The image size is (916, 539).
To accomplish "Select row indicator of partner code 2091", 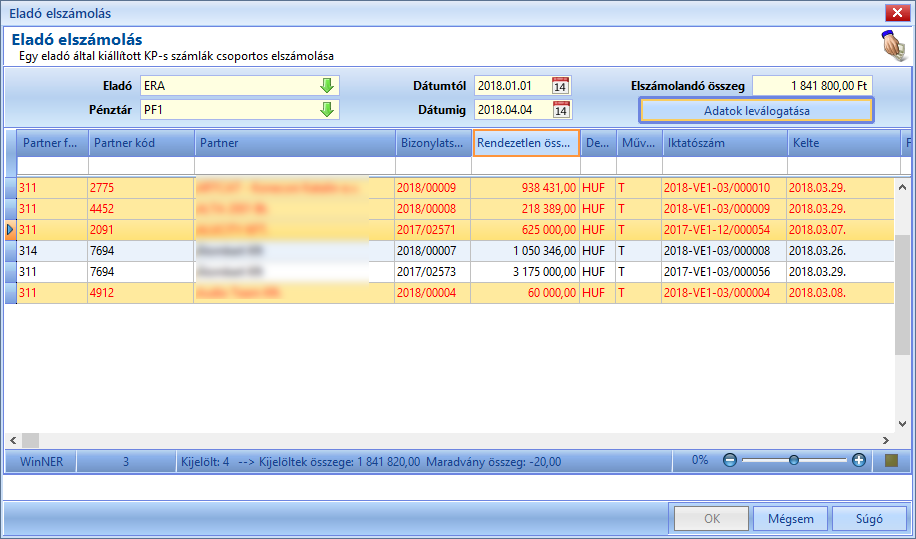I will (11, 230).
